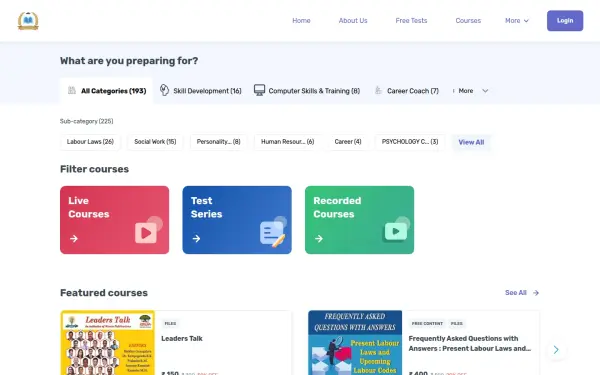Click the Skill Development head icon
Viewport: 600px width, 375px height.
(164, 90)
